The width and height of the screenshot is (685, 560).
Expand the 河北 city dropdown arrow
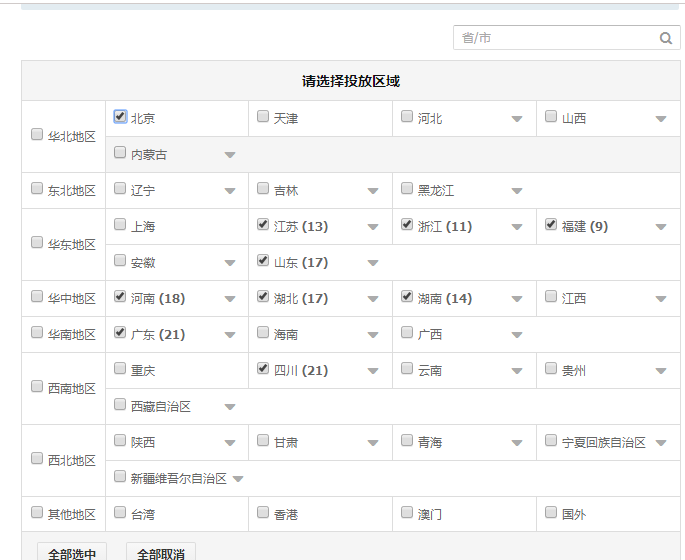point(517,119)
